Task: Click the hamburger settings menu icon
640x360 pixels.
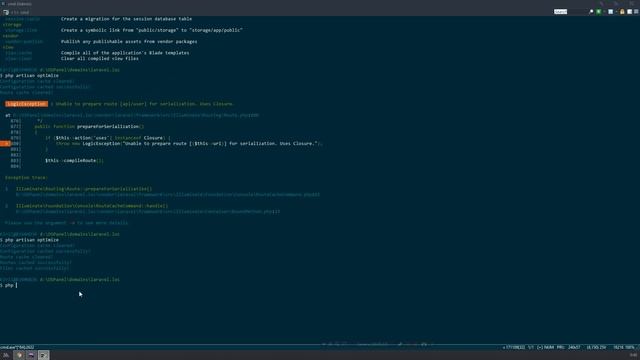Action: click(x=636, y=12)
